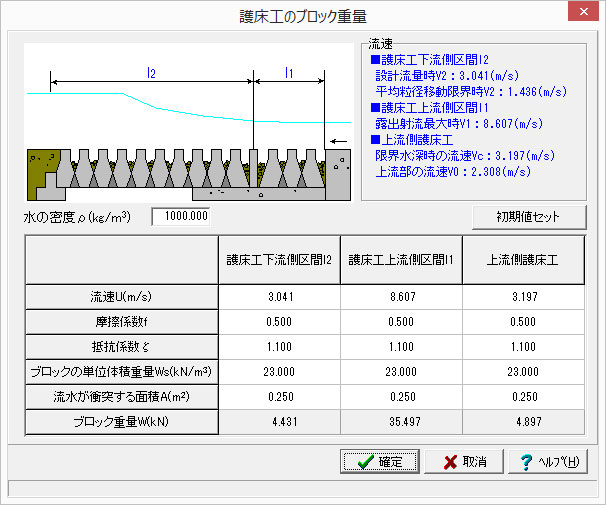Select friction coefficient 0.500 under 下流側区間l2
This screenshot has width=606, height=505.
(x=280, y=322)
